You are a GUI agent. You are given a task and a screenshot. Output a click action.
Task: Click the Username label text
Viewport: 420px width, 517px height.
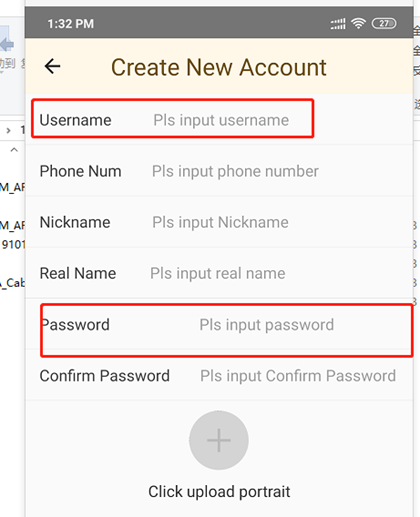point(75,120)
